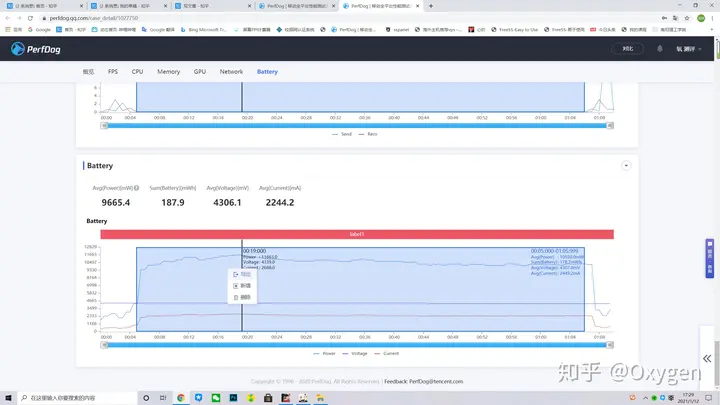Click the translate page icon in the address bar

click(675, 18)
